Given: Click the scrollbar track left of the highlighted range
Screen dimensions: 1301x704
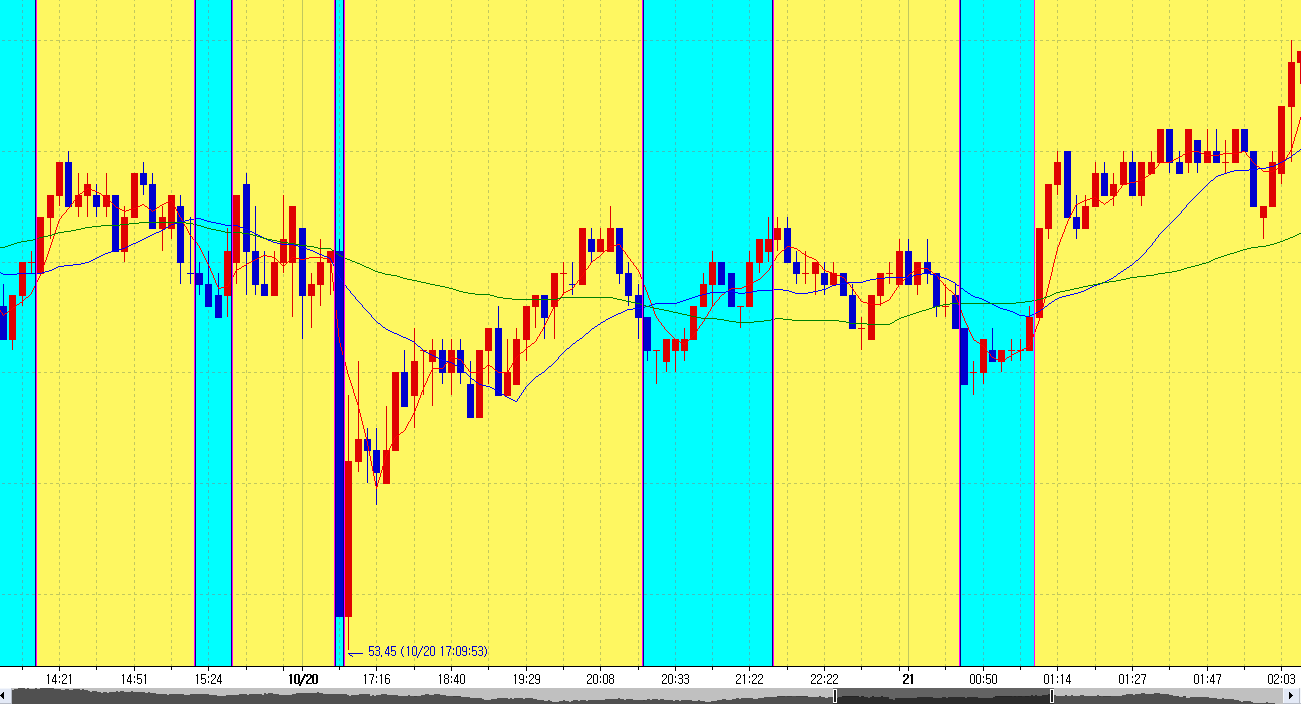Looking at the screenshot, I should pyautogui.click(x=420, y=696).
